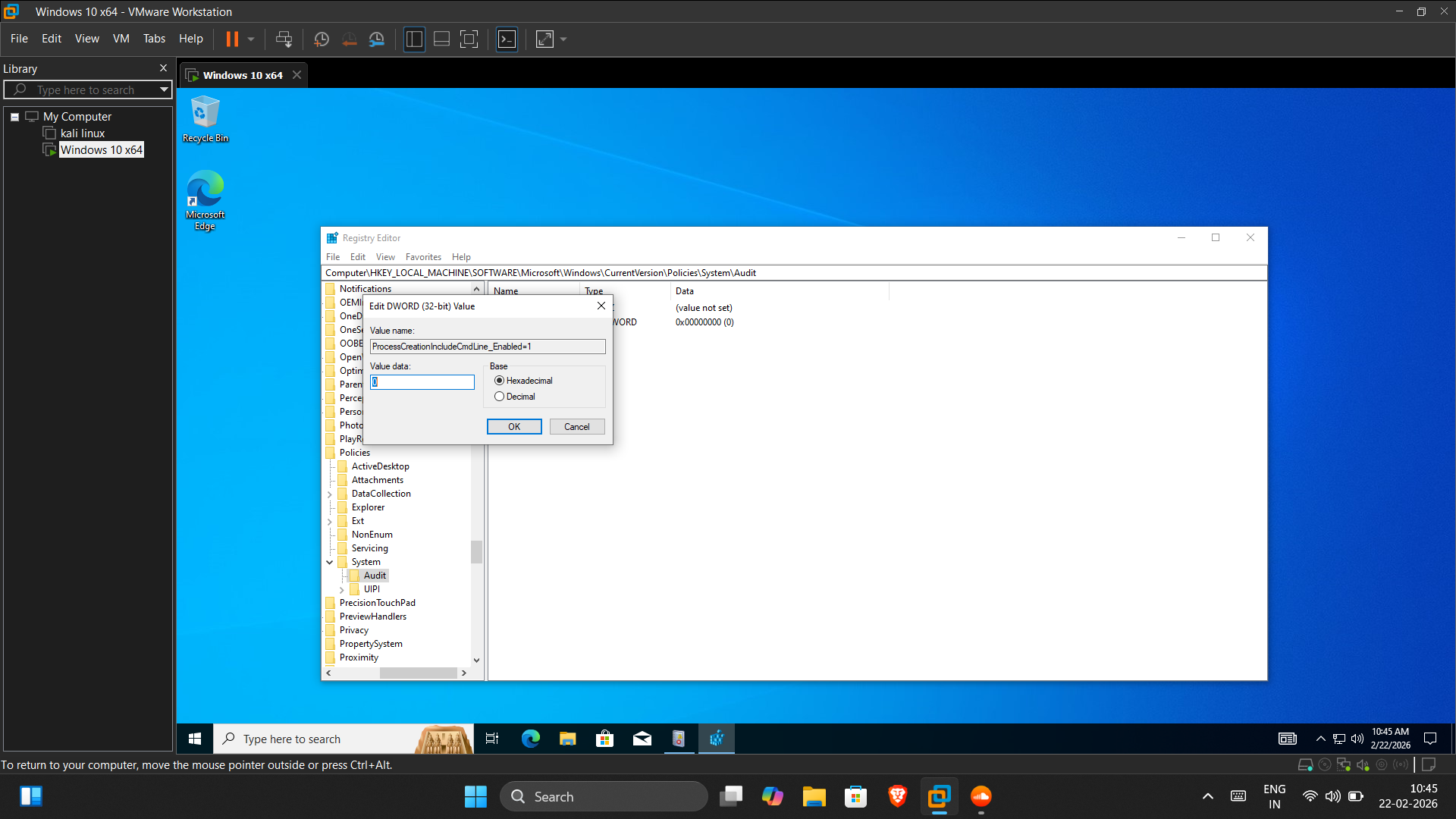
Task: Click the host taskbar Search box
Action: [x=604, y=796]
